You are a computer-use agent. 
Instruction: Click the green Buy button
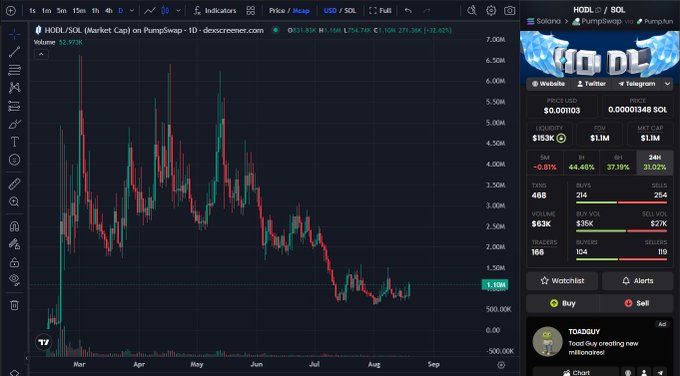[x=562, y=303]
